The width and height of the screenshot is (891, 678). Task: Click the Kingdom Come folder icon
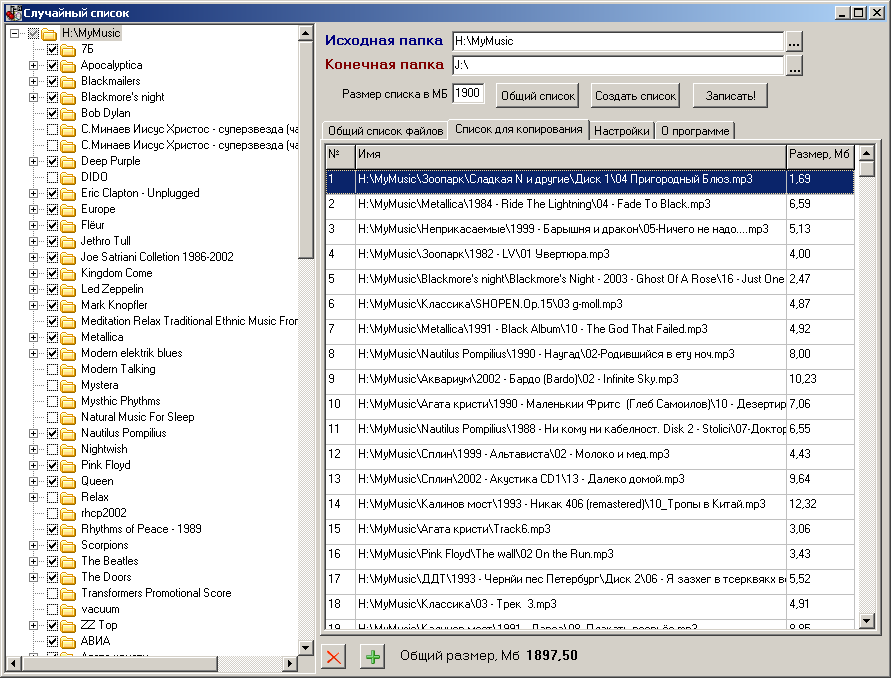click(68, 274)
